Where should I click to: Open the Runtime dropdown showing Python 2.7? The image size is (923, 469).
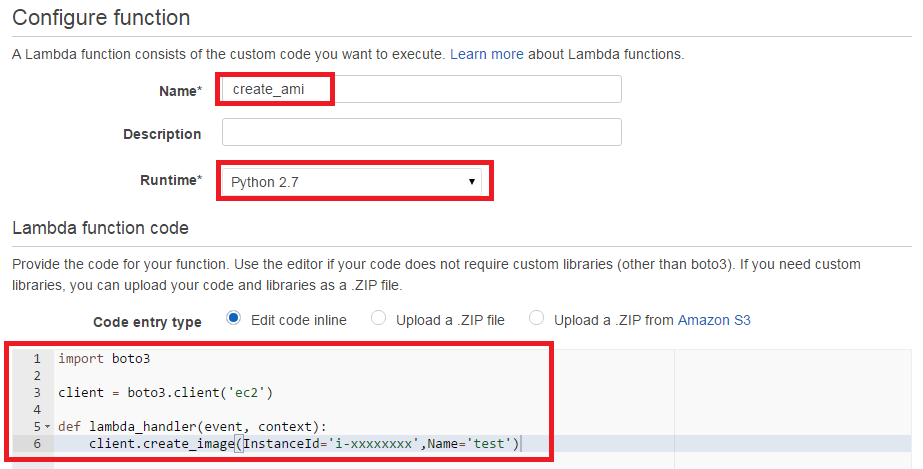click(x=351, y=181)
